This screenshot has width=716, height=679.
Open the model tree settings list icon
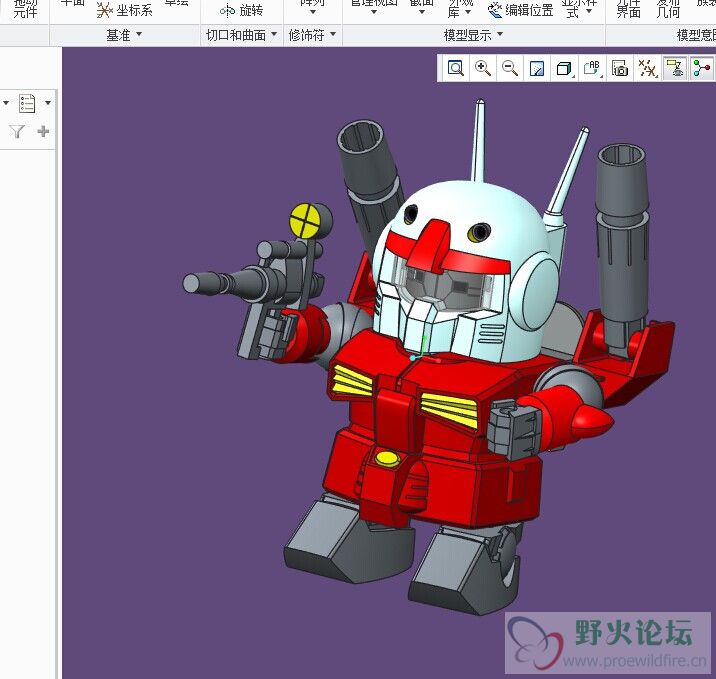[x=27, y=103]
